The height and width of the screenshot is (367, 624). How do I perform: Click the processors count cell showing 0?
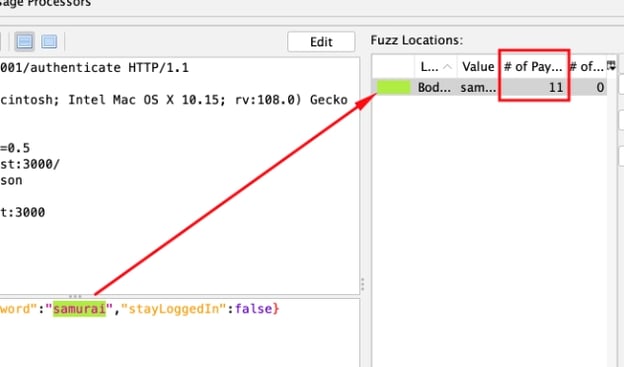pos(587,87)
